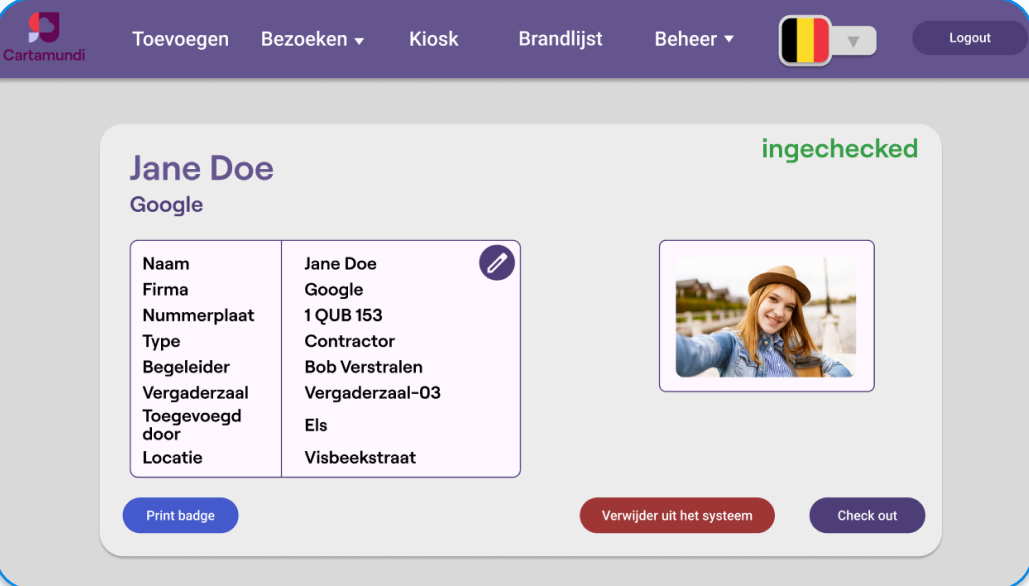Click the Type label
The image size is (1029, 586).
pos(161,341)
